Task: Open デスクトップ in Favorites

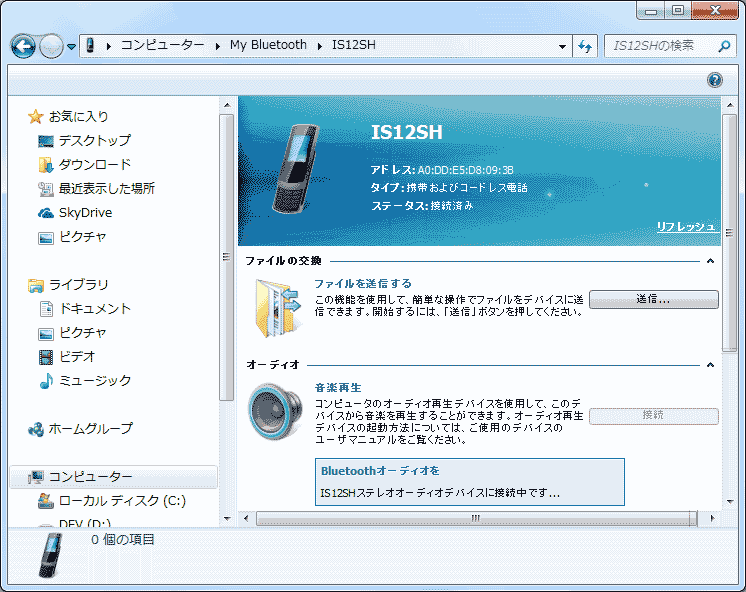Action: [95, 141]
